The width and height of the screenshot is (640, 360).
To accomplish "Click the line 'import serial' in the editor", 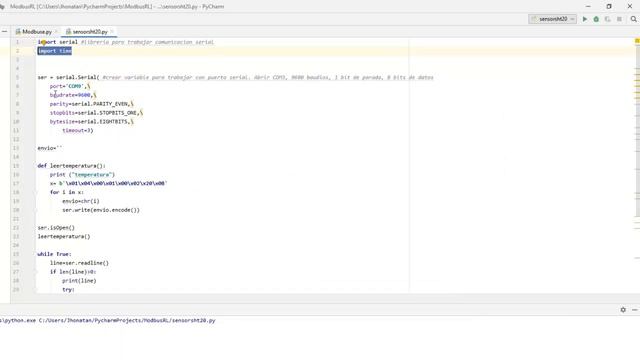I will click(x=58, y=42).
